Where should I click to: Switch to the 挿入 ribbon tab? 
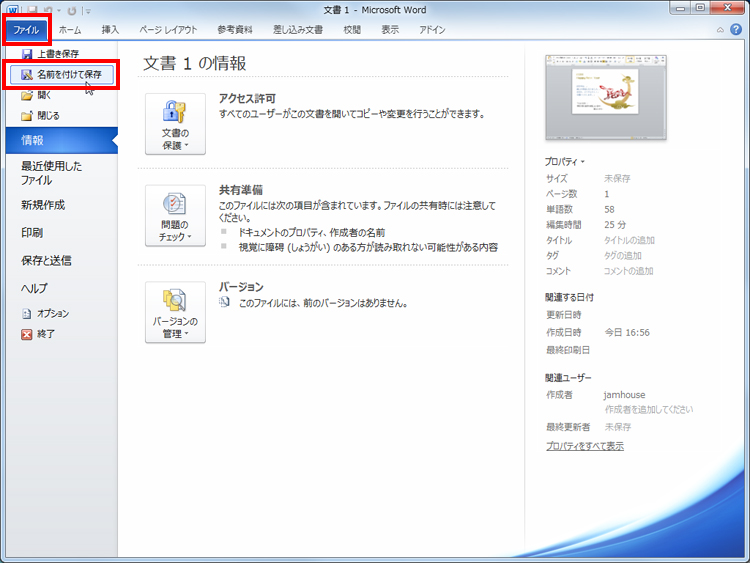click(x=110, y=30)
